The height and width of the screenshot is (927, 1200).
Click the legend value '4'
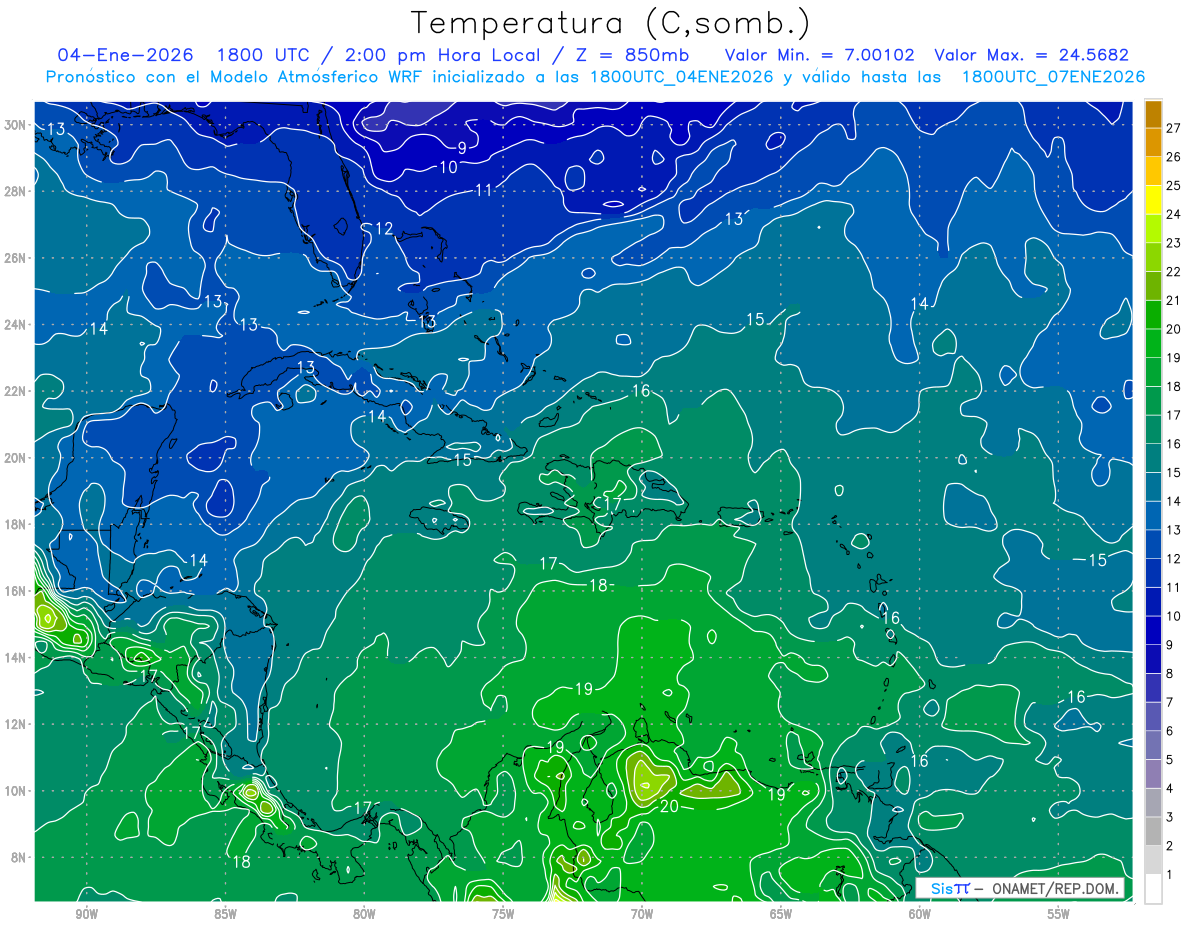1169,789
